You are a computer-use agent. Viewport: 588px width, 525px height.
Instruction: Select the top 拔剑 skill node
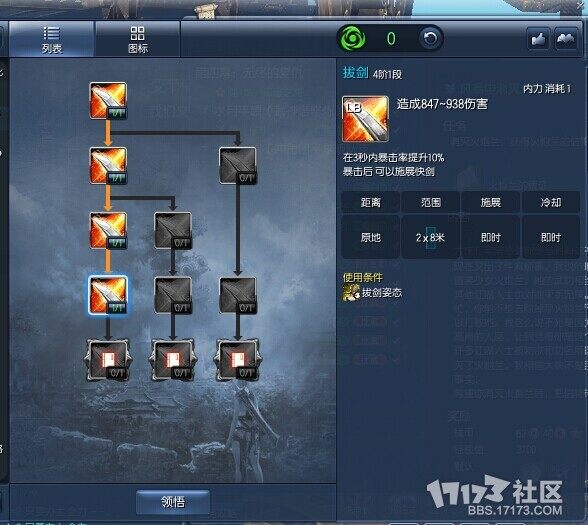pos(108,101)
